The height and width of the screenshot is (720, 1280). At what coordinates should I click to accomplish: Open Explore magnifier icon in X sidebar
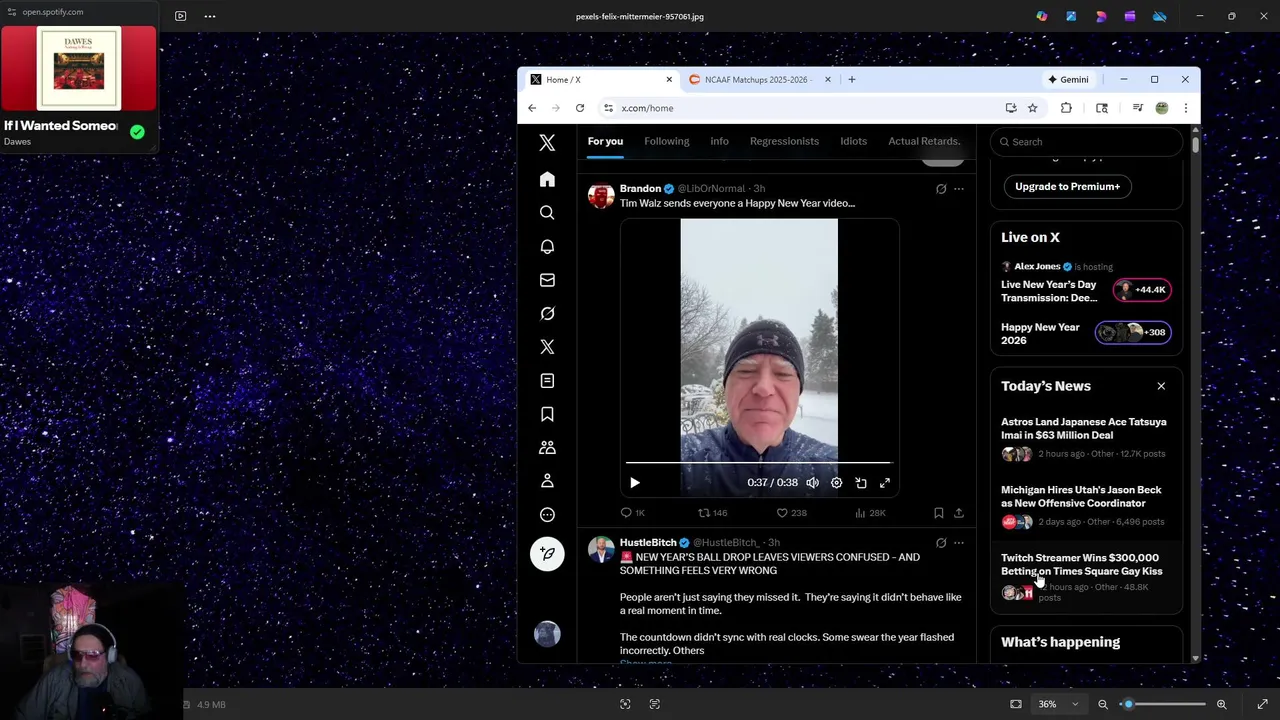[547, 213]
